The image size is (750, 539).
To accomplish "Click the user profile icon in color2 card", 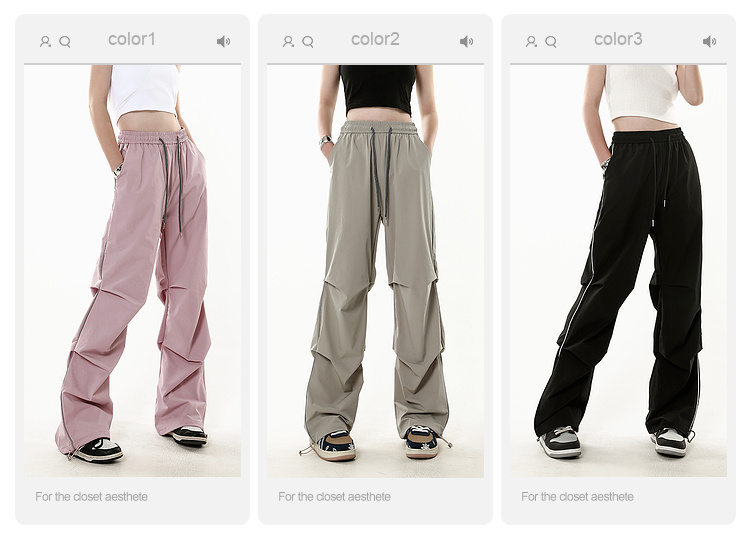I will click(288, 42).
